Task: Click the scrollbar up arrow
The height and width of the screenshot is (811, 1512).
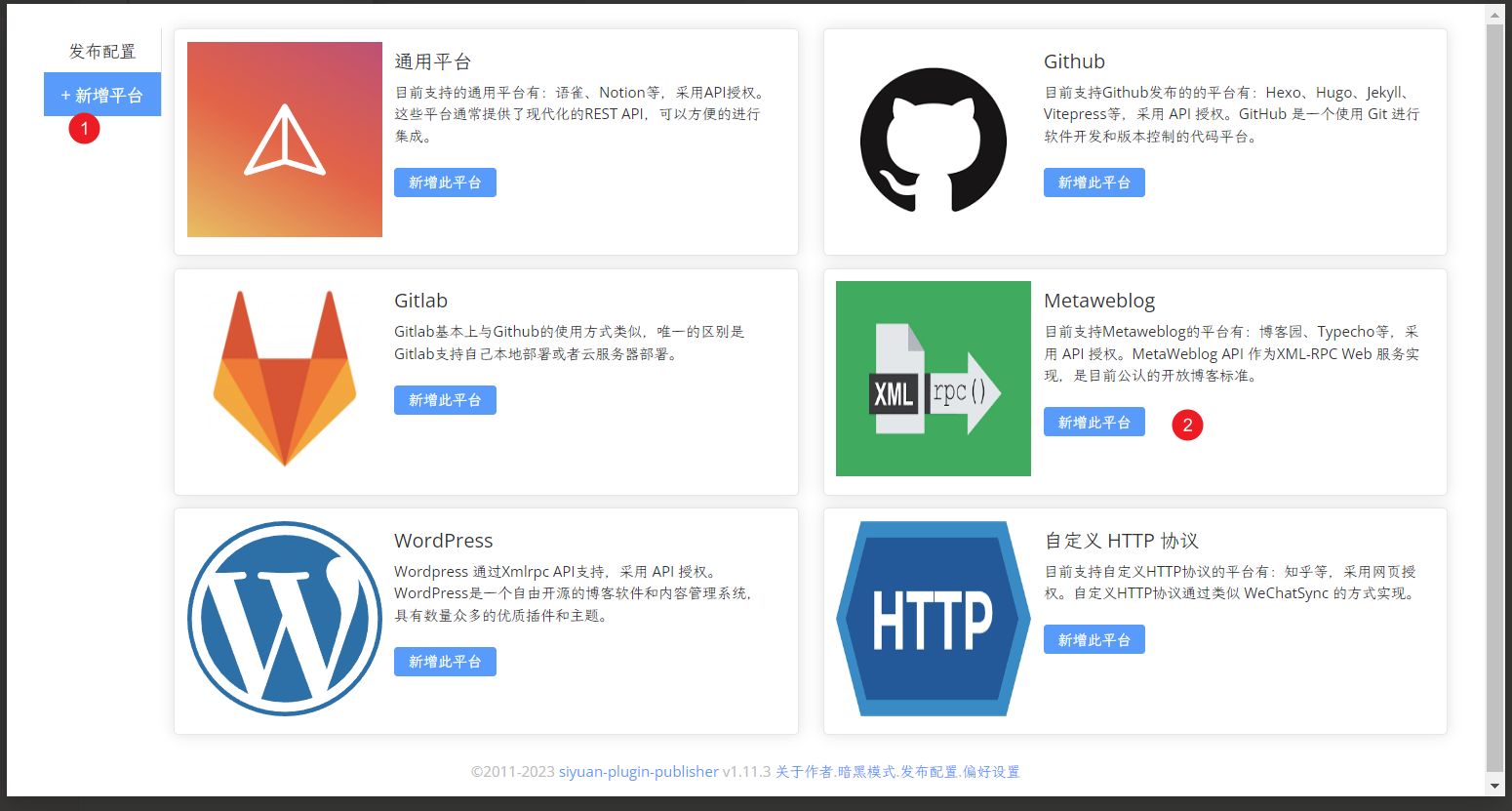Action: [x=1494, y=15]
